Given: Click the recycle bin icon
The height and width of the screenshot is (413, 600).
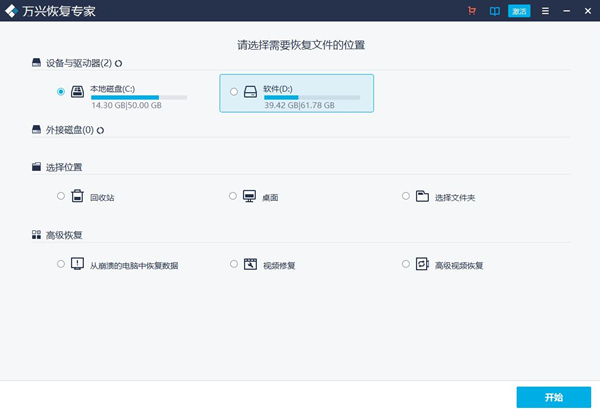Looking at the screenshot, I should click(x=77, y=196).
